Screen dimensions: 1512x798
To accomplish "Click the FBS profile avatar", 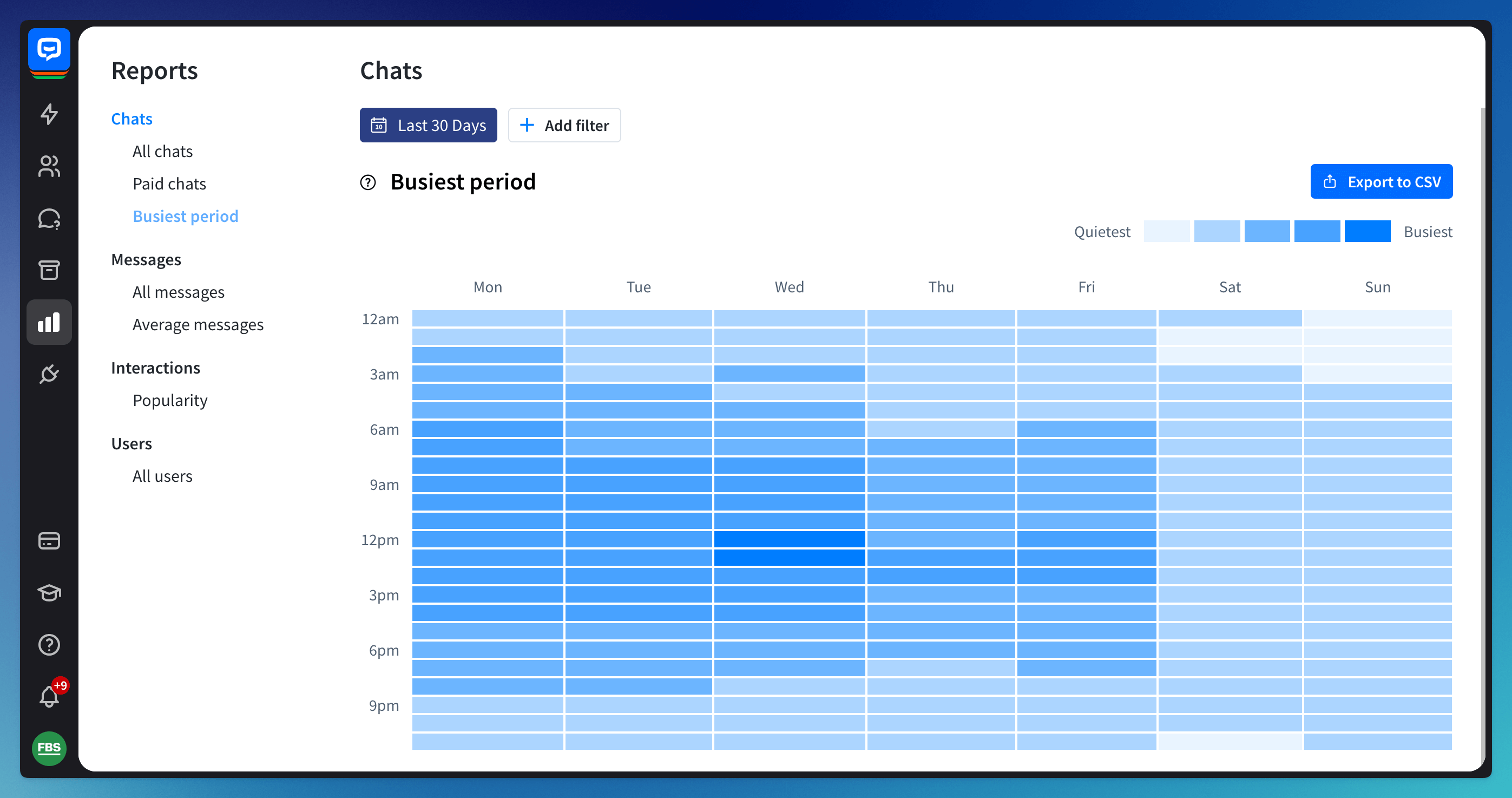I will click(x=49, y=748).
